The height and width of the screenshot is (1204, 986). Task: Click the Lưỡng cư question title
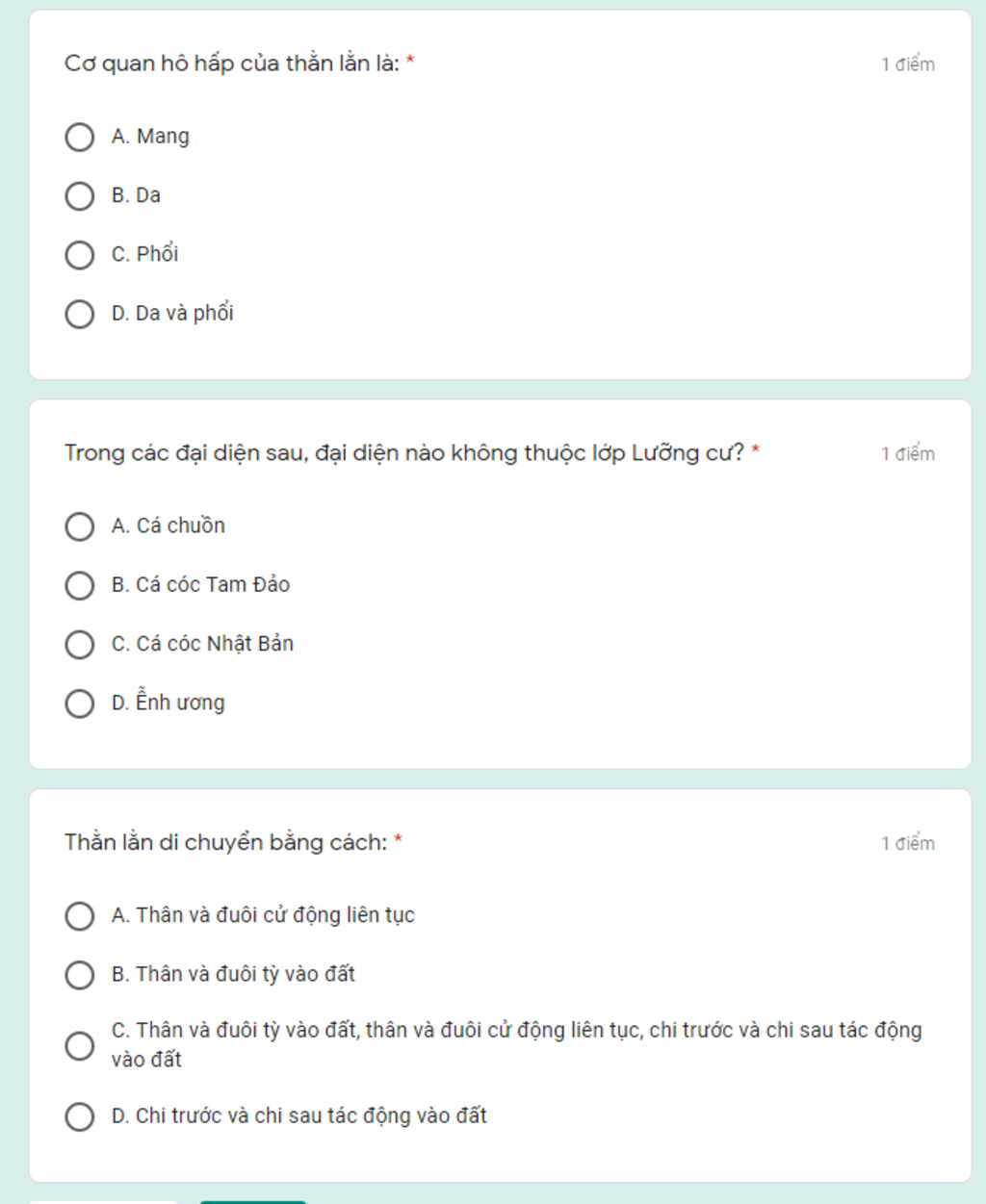[404, 453]
